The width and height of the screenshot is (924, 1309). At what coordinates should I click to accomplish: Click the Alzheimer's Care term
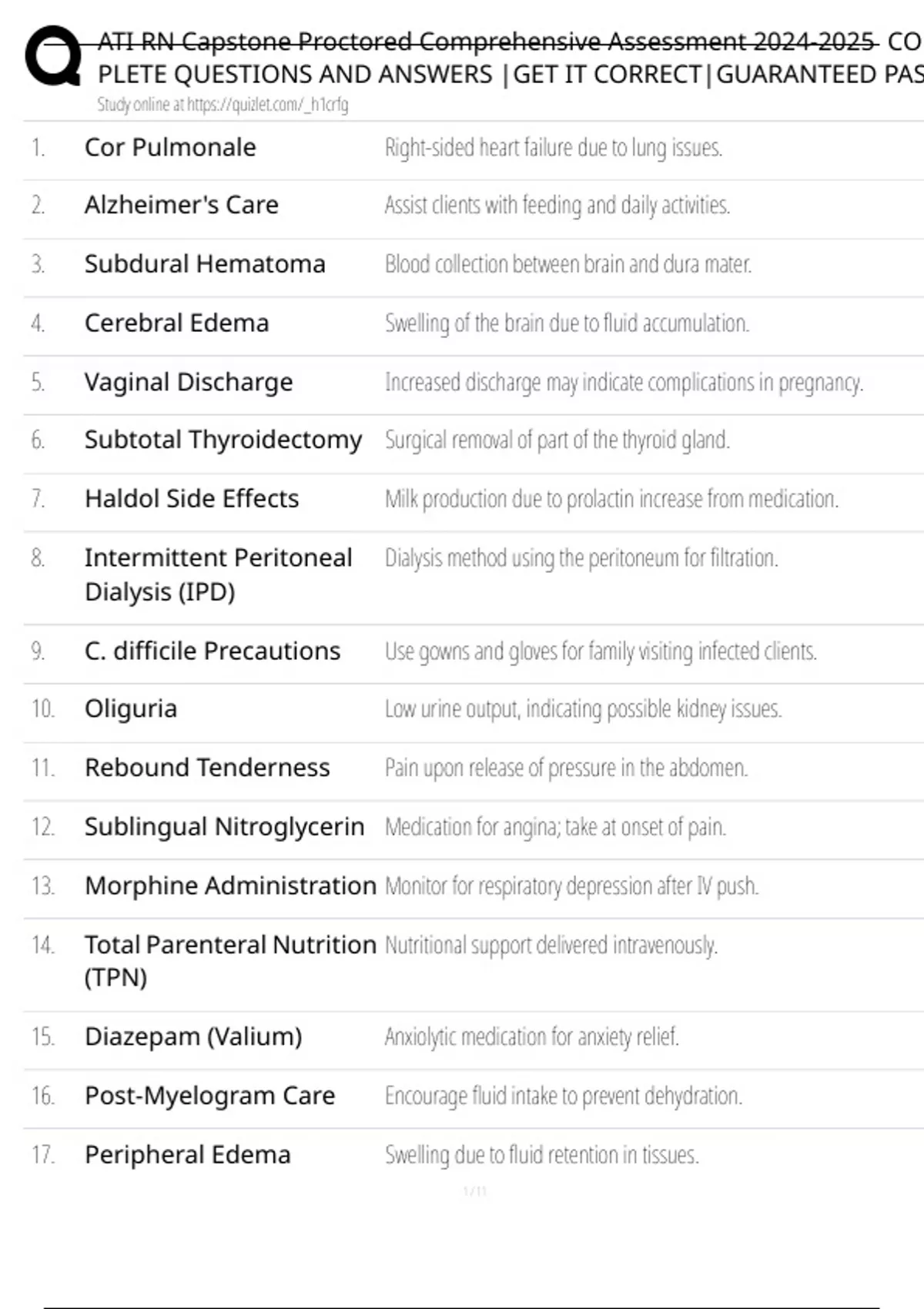point(182,205)
